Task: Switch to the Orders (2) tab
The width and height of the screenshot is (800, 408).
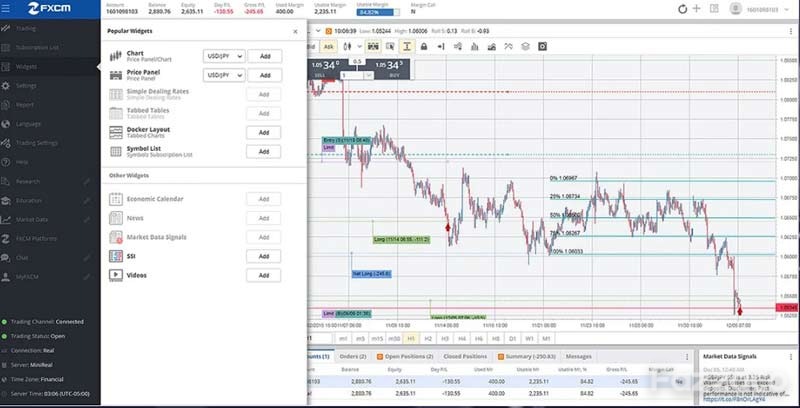Action: (x=353, y=356)
